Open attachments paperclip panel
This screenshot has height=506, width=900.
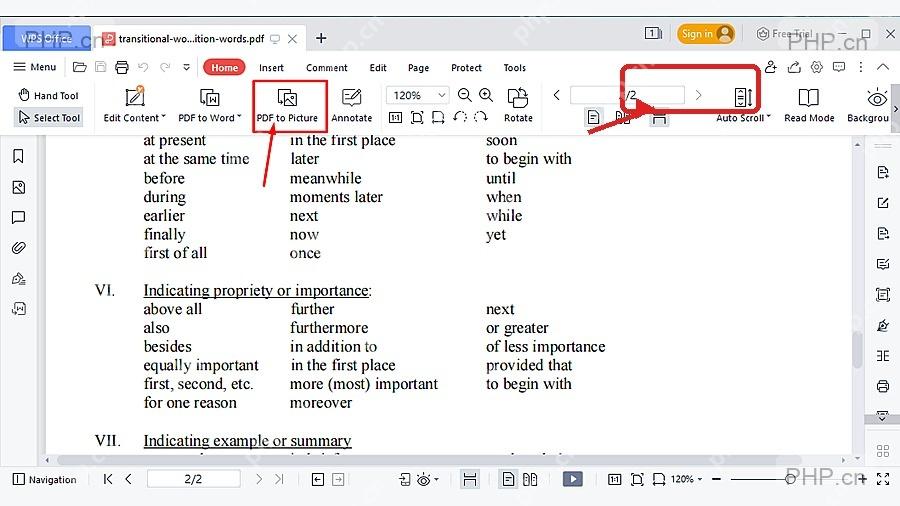pyautogui.click(x=18, y=248)
